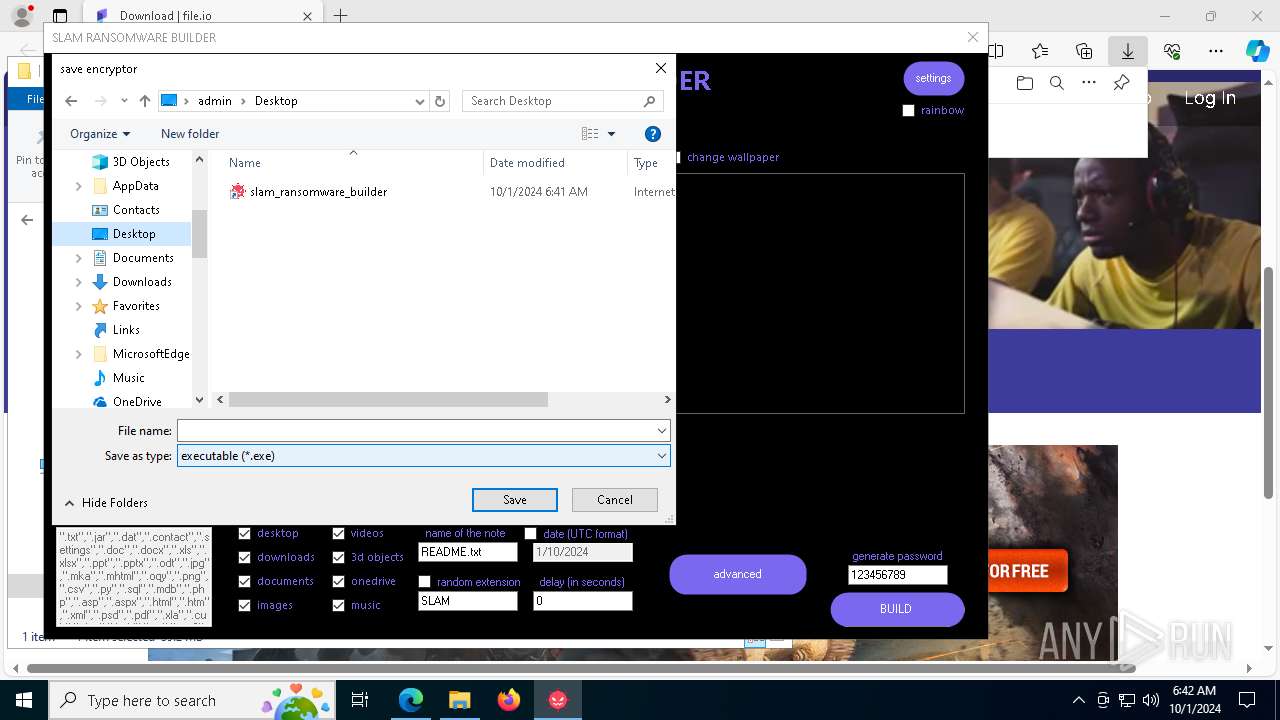
Task: Select 3D Objects in the folder tree
Action: coord(141,162)
